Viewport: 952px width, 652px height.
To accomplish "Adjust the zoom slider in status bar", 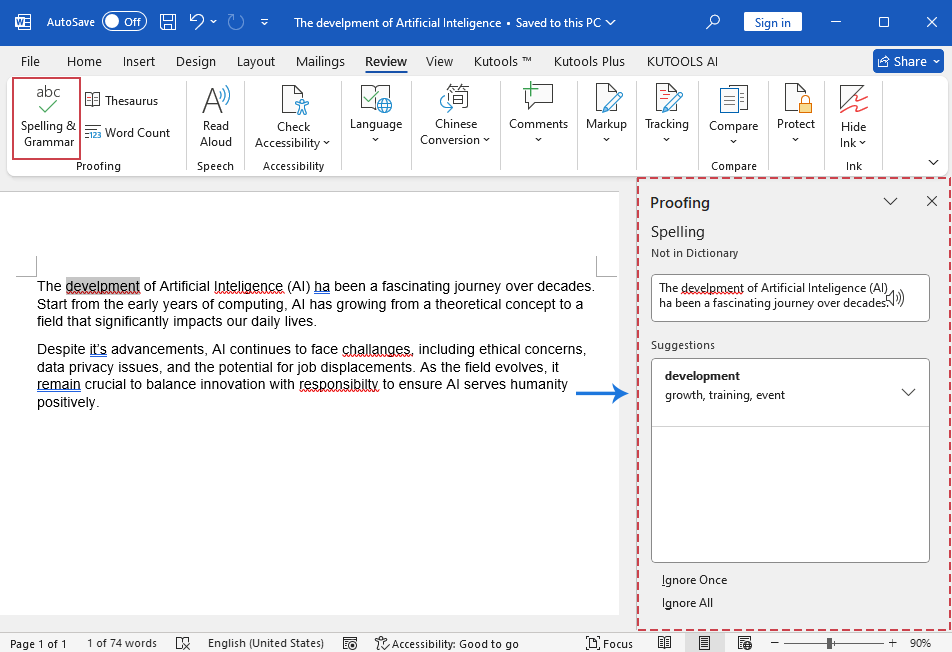I will [829, 643].
